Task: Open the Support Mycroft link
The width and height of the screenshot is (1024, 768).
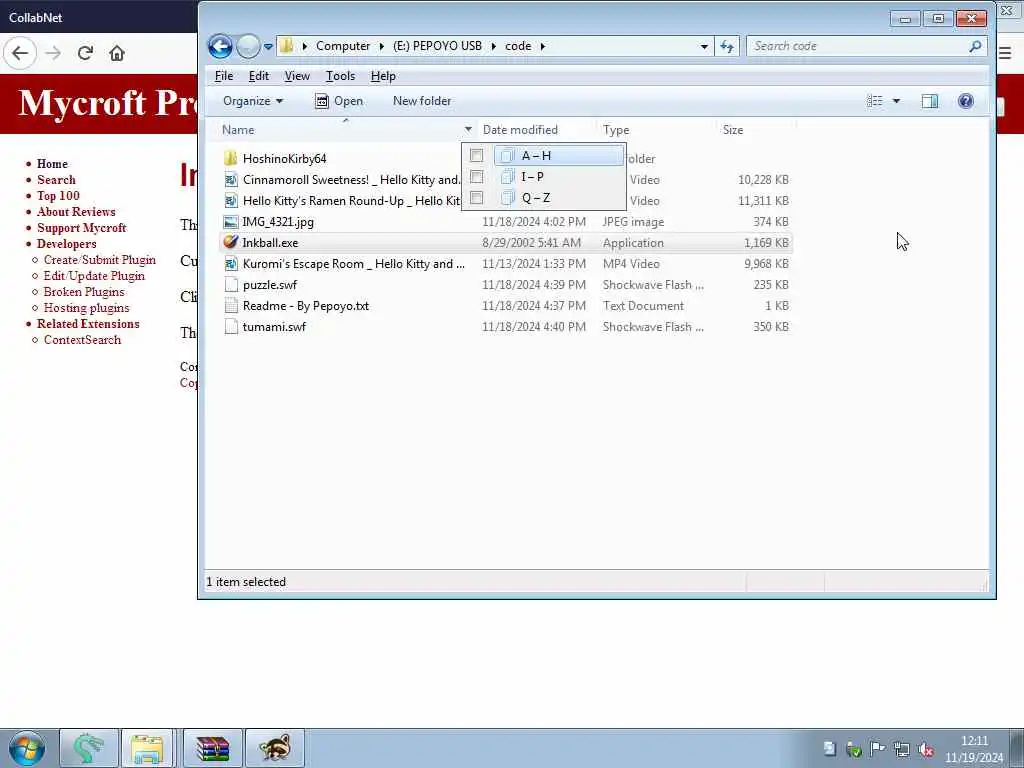Action: coord(81,228)
